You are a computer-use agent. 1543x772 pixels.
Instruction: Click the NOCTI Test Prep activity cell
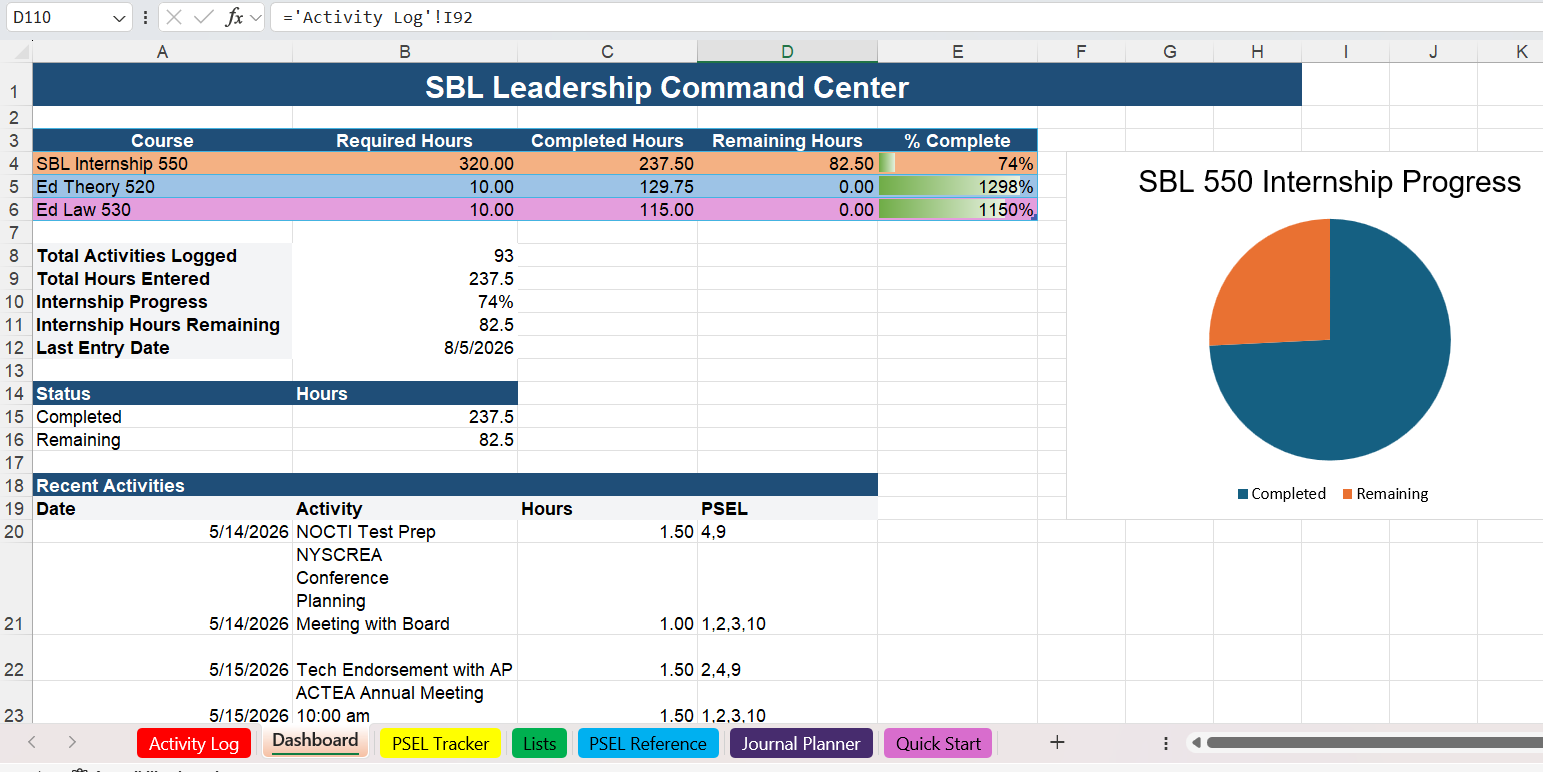tap(405, 532)
